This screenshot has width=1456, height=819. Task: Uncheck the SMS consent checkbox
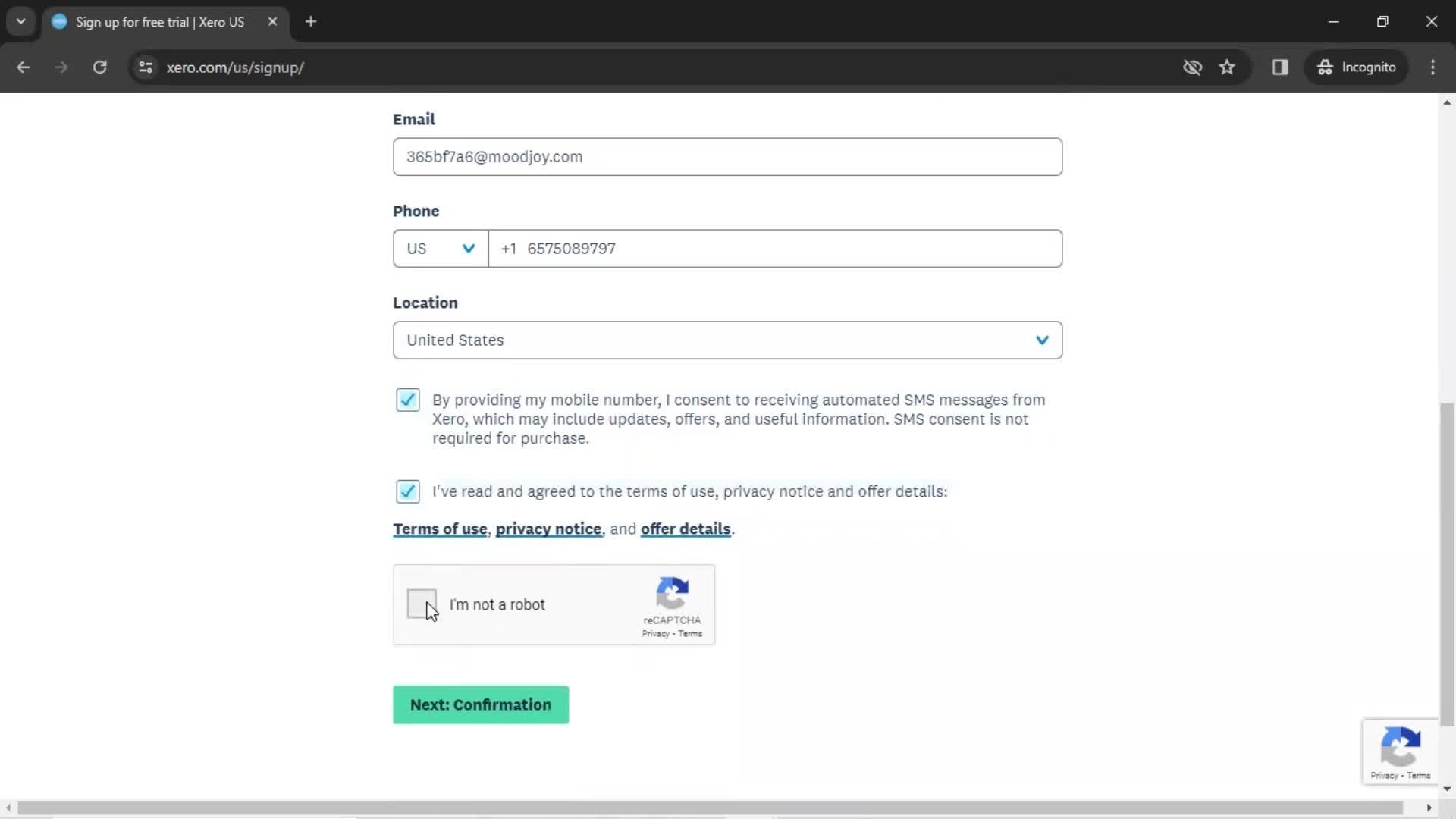tap(408, 400)
